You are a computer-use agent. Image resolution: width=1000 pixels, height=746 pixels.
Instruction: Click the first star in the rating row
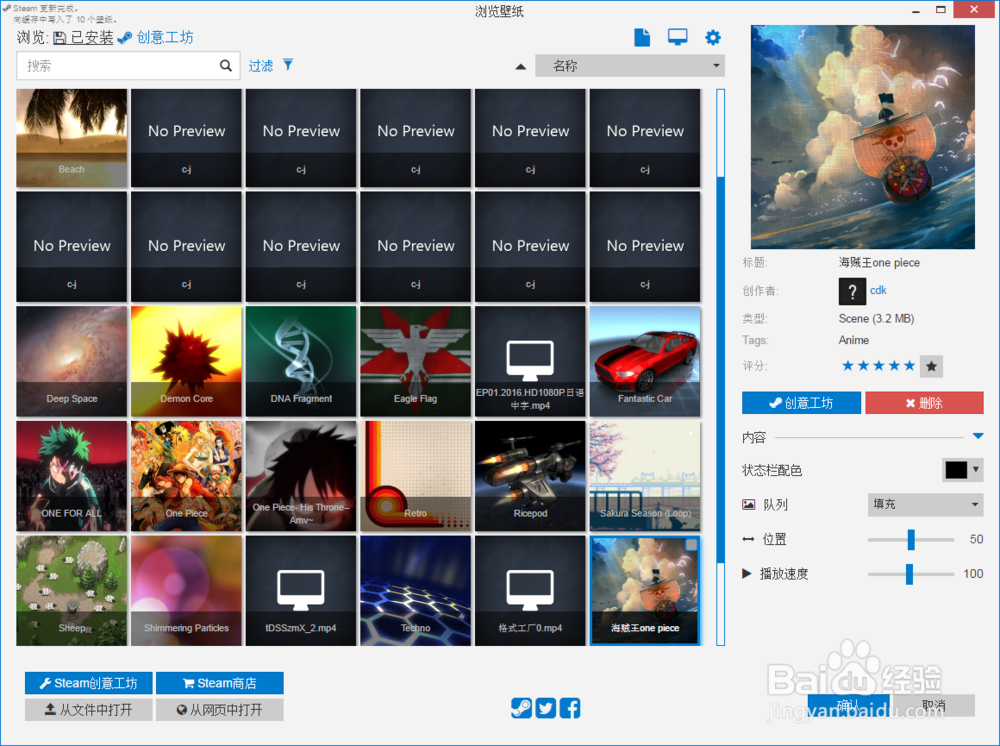[x=848, y=365]
